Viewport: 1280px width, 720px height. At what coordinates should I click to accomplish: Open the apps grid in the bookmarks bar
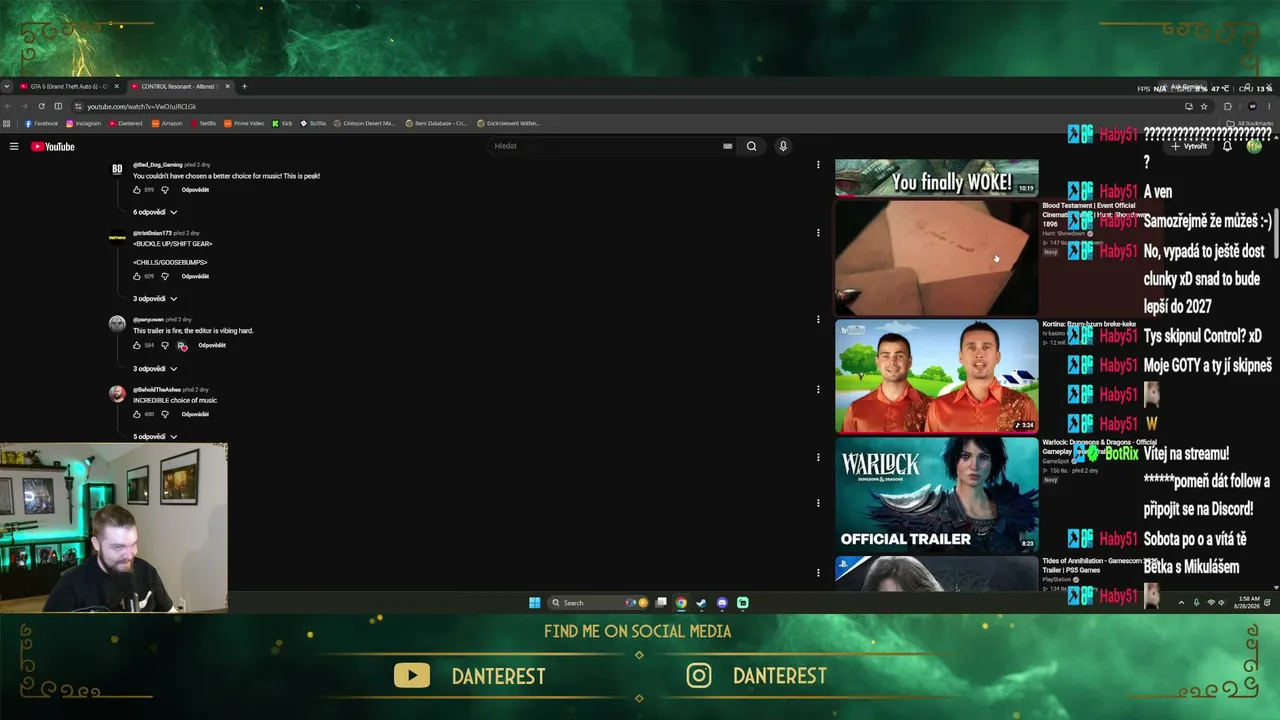pos(7,124)
